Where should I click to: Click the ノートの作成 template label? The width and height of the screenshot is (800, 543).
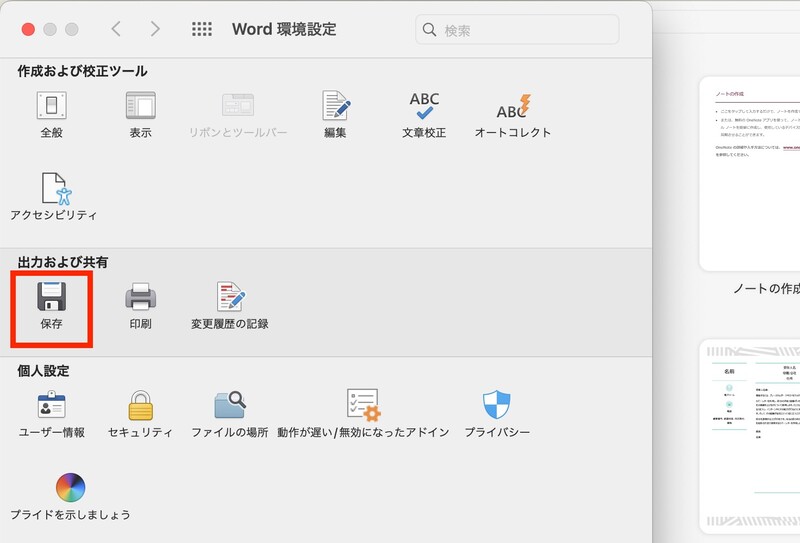[x=766, y=289]
